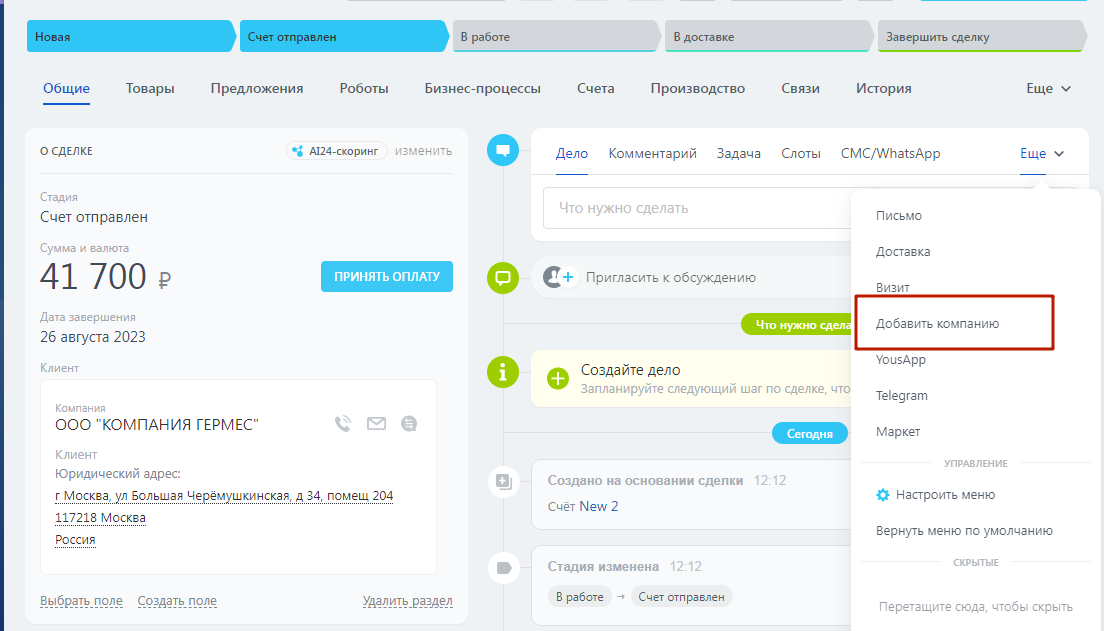The height and width of the screenshot is (631, 1104).
Task: Click the invite user icon at Пригласить к обсуждению
Action: [558, 277]
